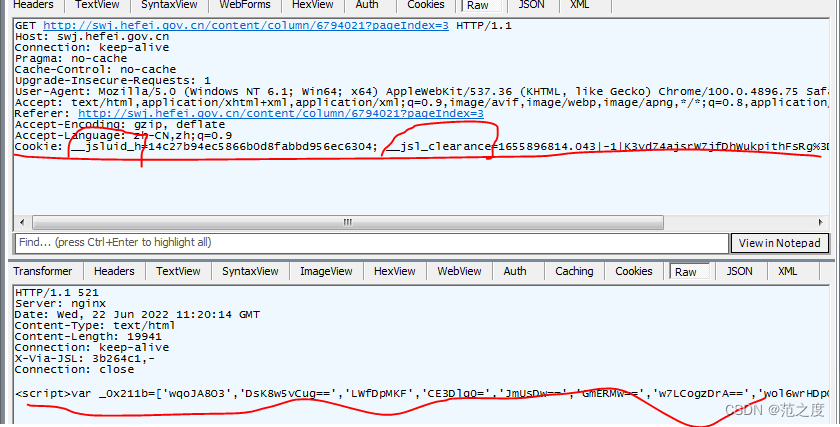Viewport: 840px width, 427px height.
Task: Click the 'Cache-Control: no-cache' line
Action: point(95,70)
